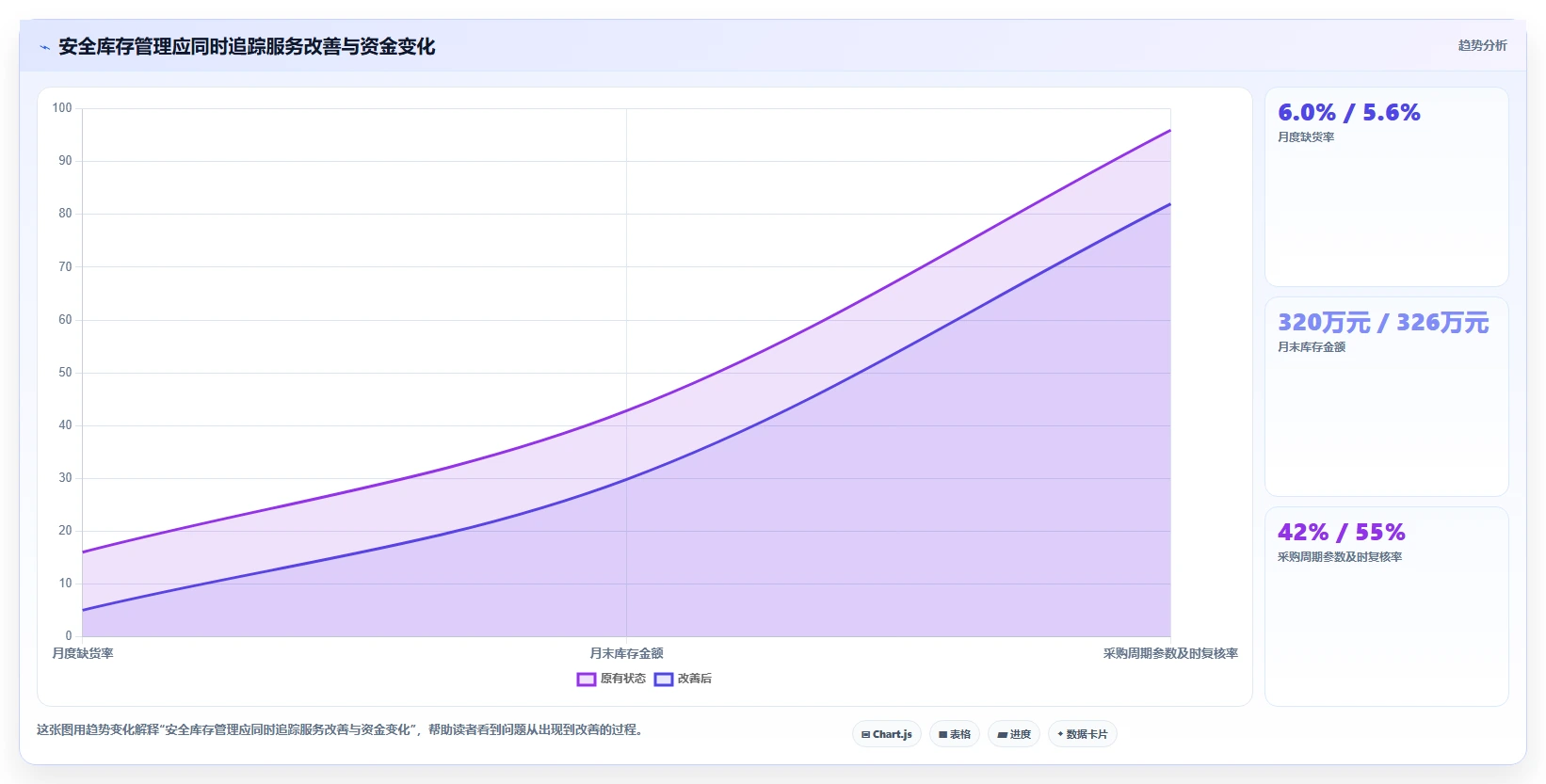Viewport: 1546px width, 784px height.
Task: Click the 数据卡片 tag icon
Action: tap(1060, 734)
